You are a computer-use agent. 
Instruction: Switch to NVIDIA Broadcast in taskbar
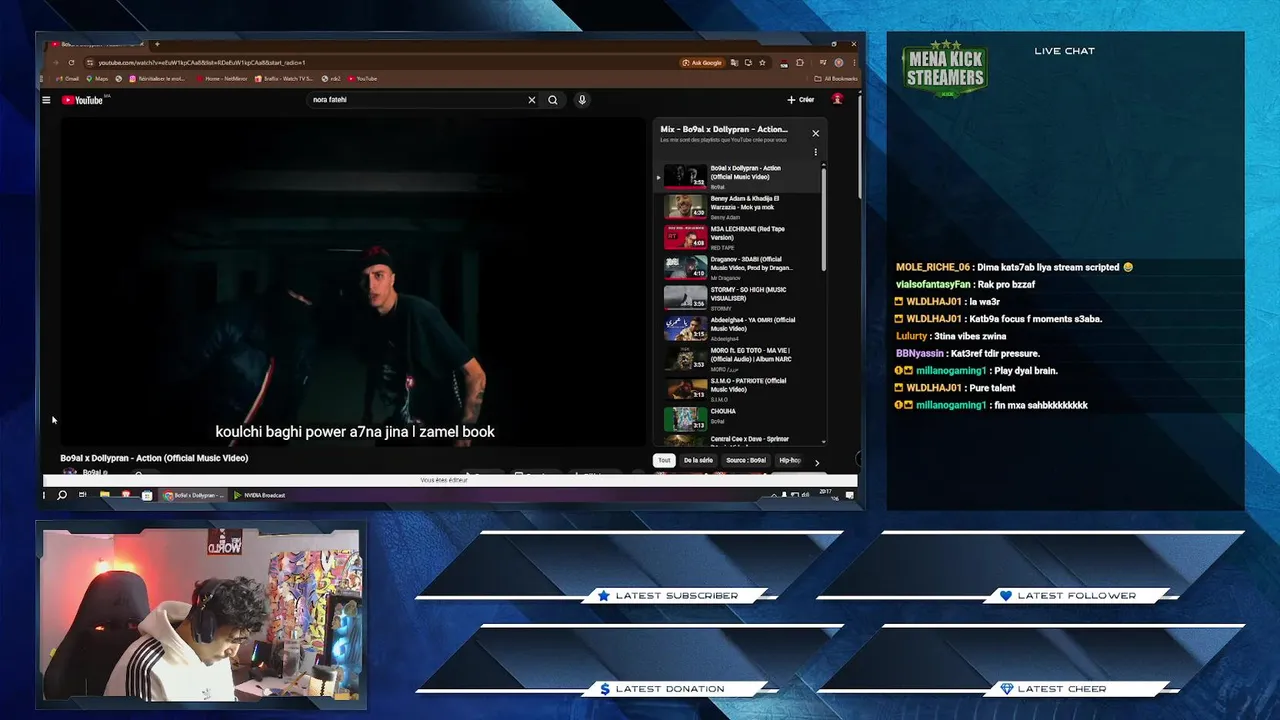tap(260, 495)
